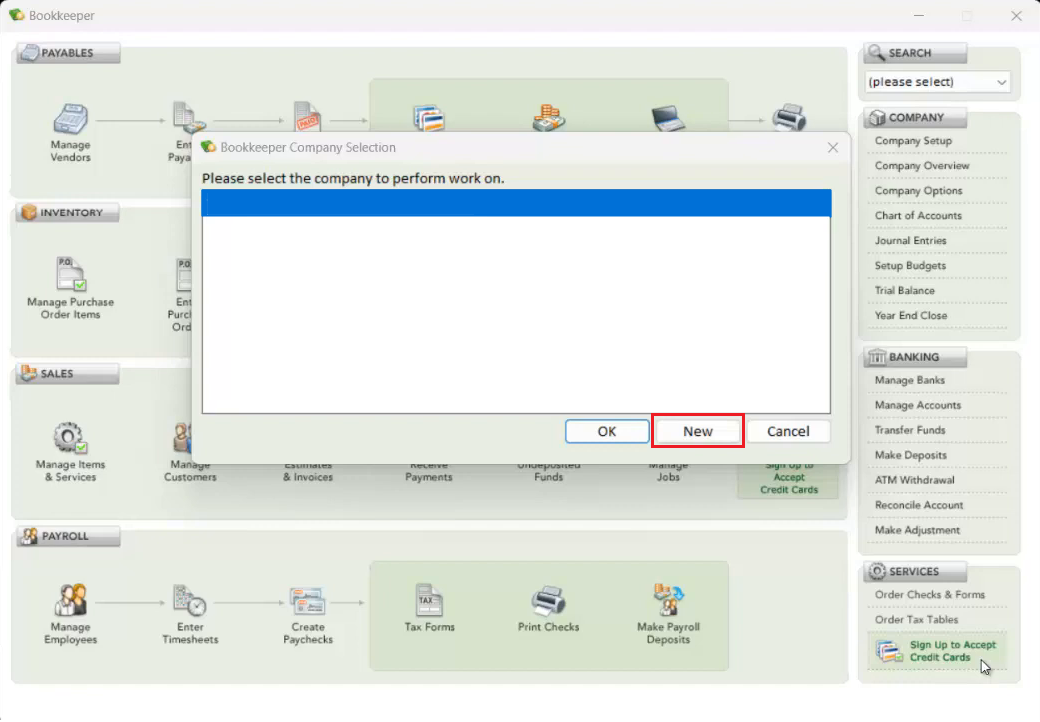Image resolution: width=1040 pixels, height=722 pixels.
Task: Click the Payables laptop icon
Action: pyautogui.click(x=668, y=118)
